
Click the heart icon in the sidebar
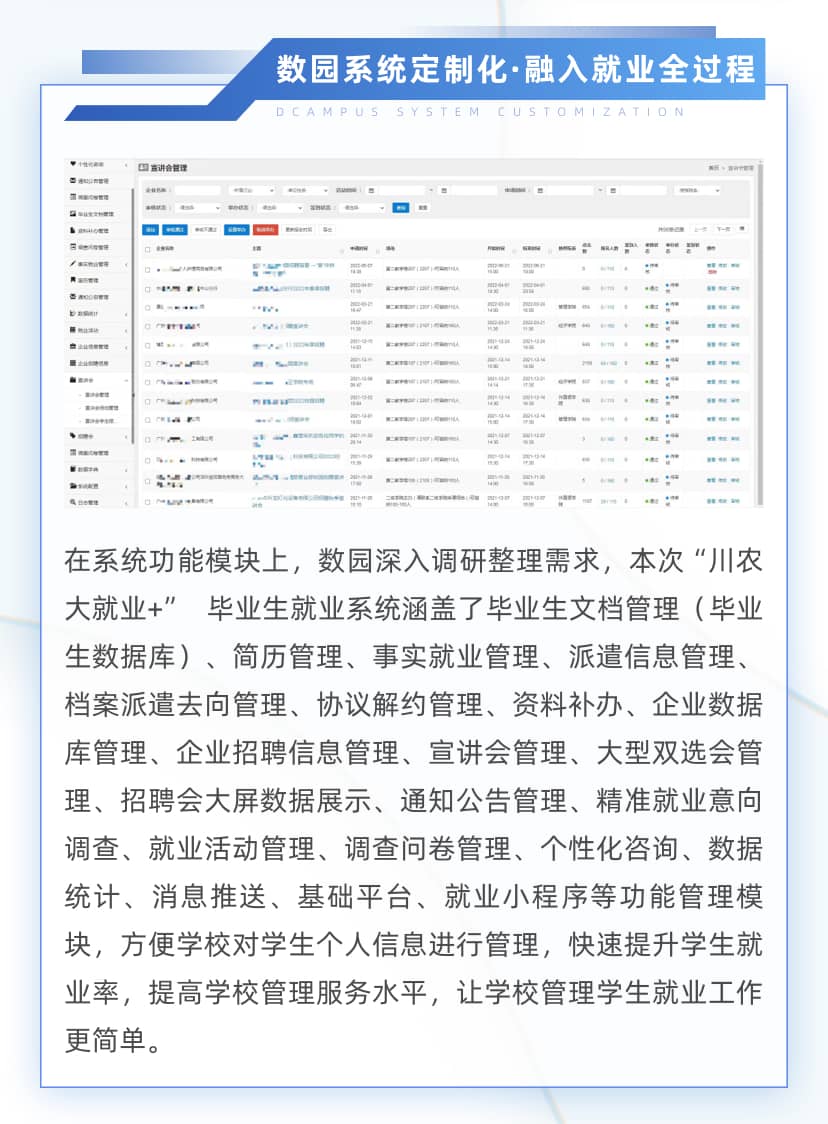click(73, 164)
